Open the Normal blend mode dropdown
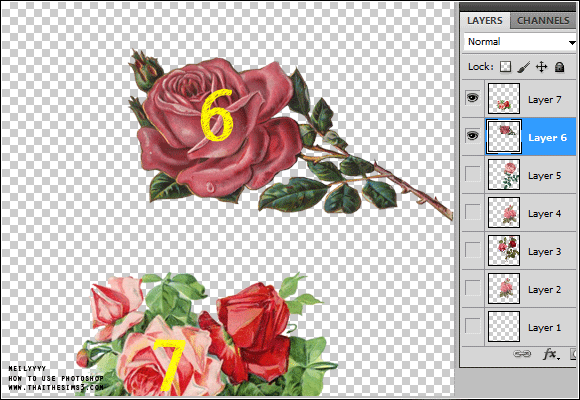 click(x=520, y=42)
